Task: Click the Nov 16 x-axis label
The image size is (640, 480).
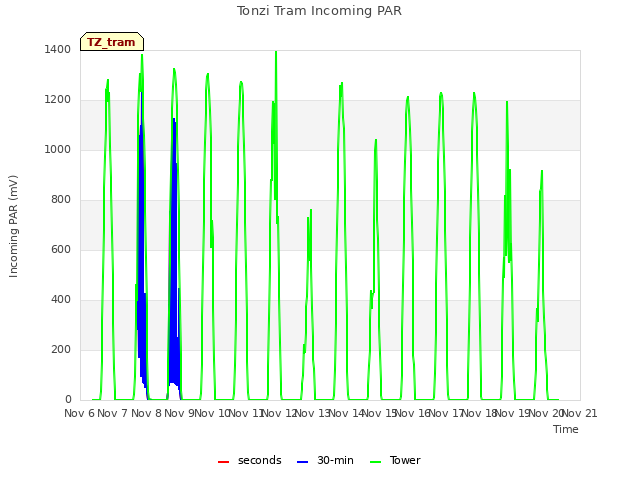Action: click(413, 413)
